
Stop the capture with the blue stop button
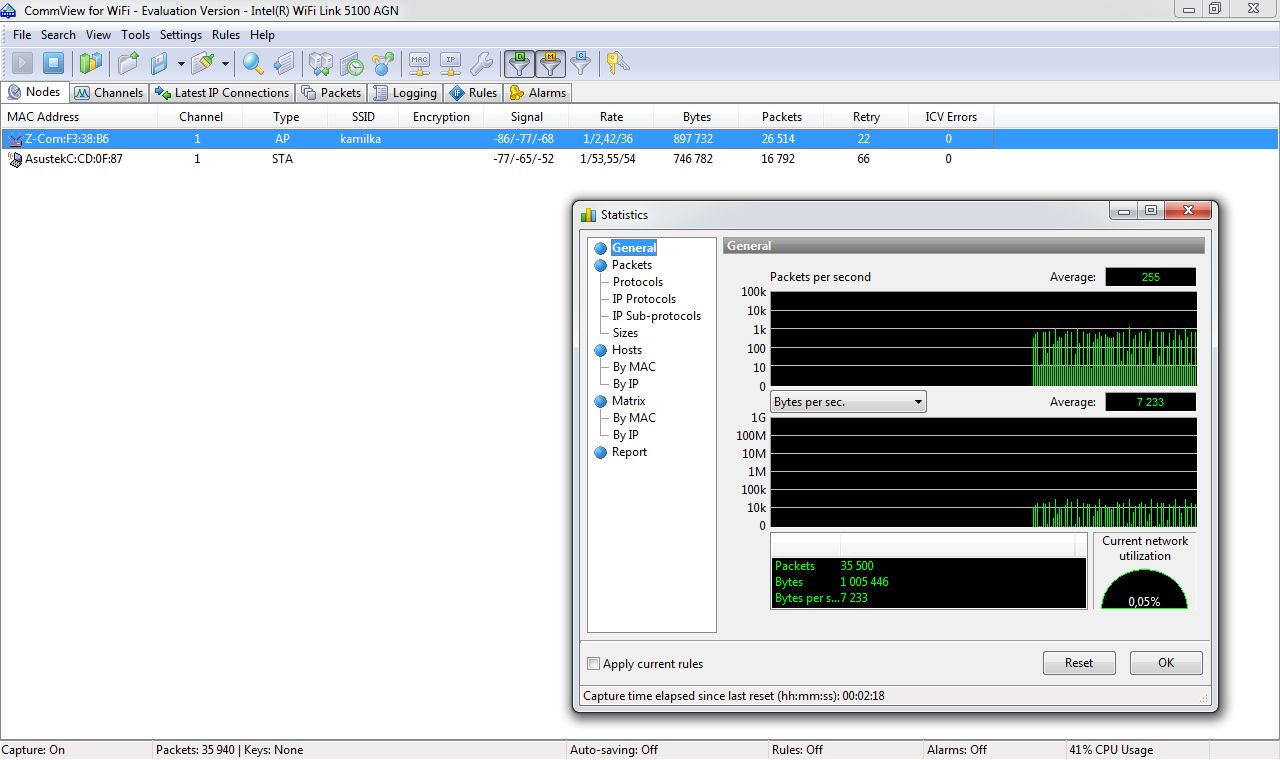[54, 64]
